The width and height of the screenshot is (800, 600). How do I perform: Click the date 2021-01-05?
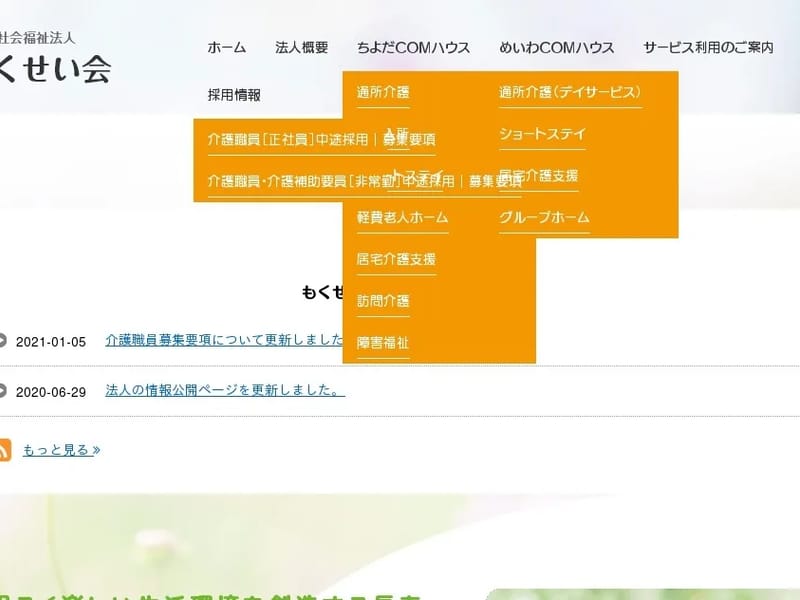(51, 342)
